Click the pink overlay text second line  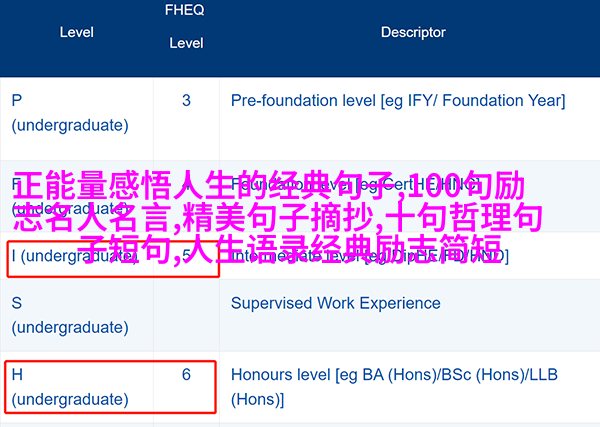[278, 217]
